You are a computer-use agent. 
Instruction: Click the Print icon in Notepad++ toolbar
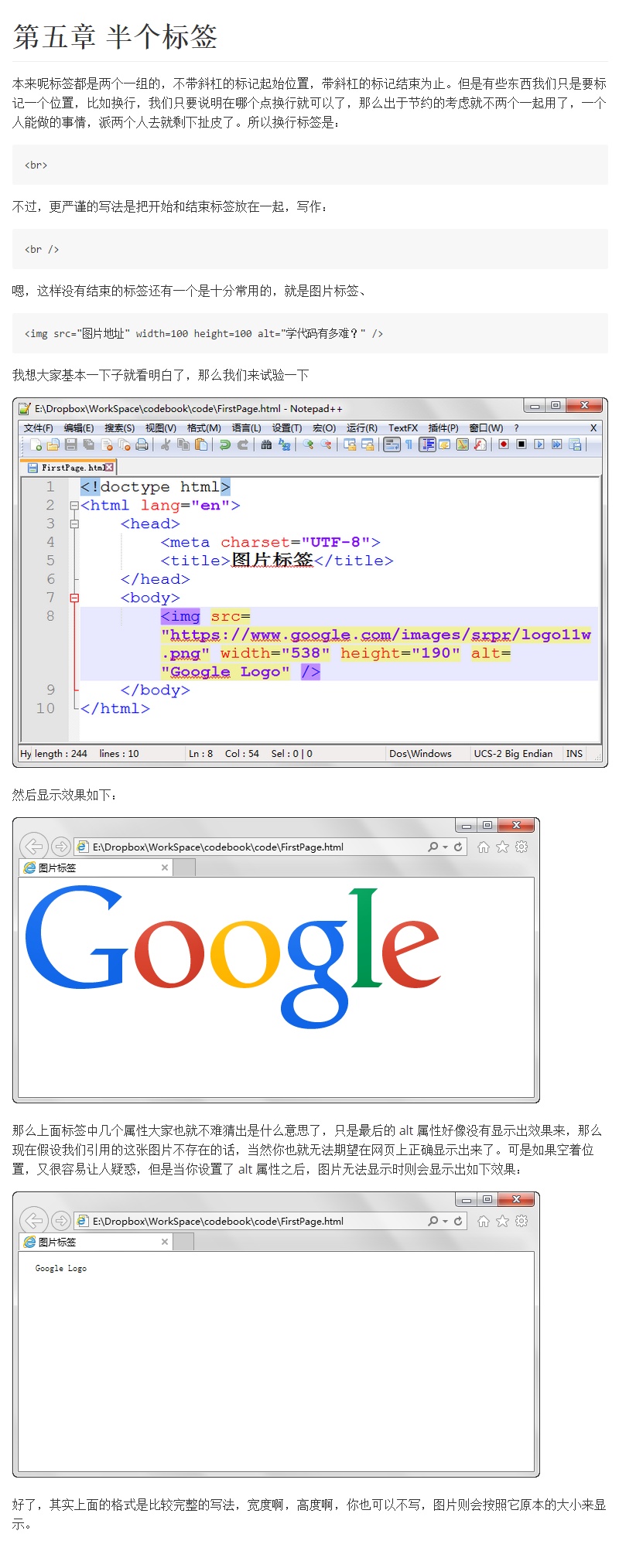point(142,445)
